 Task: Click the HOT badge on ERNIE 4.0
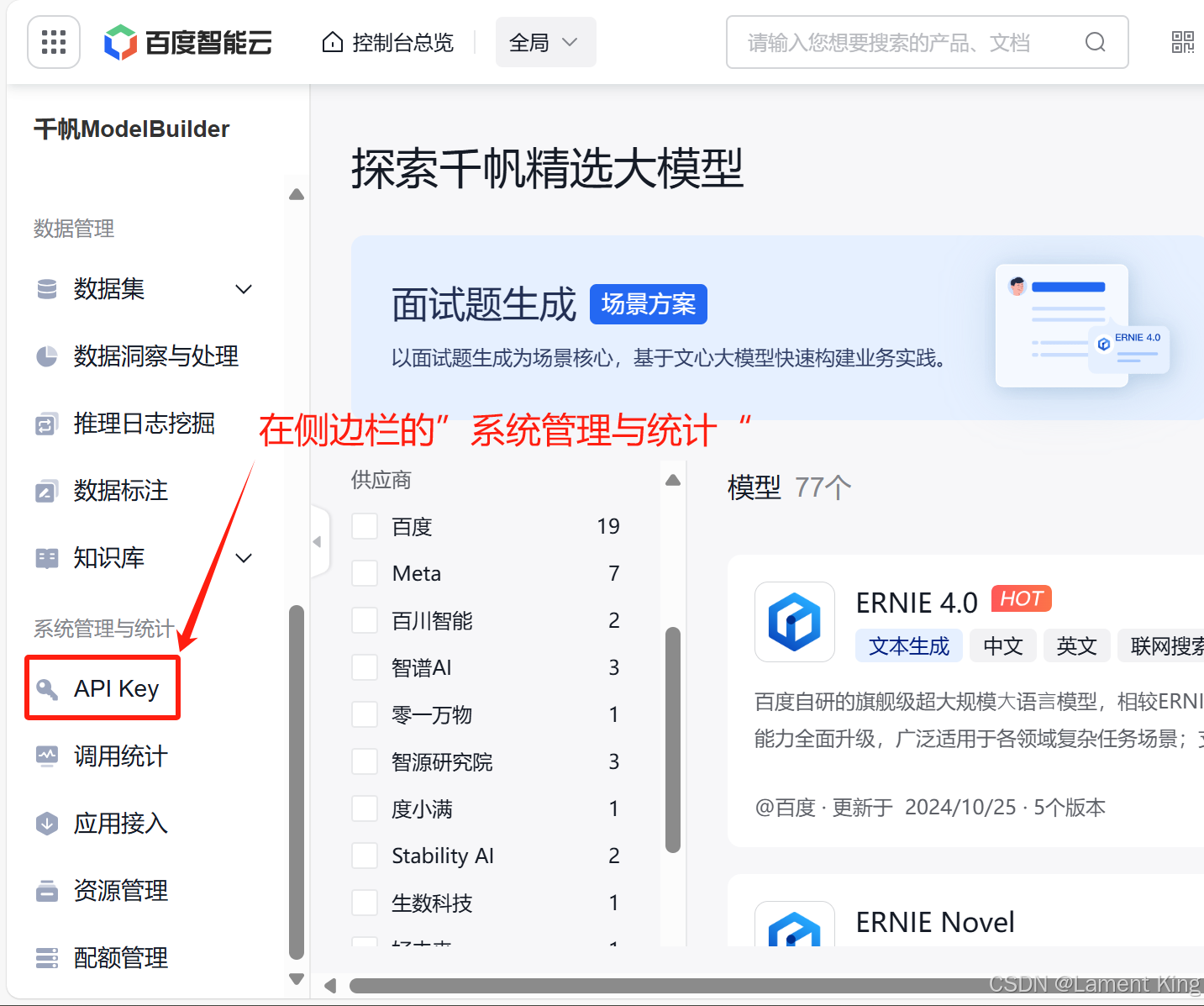pos(1022,598)
